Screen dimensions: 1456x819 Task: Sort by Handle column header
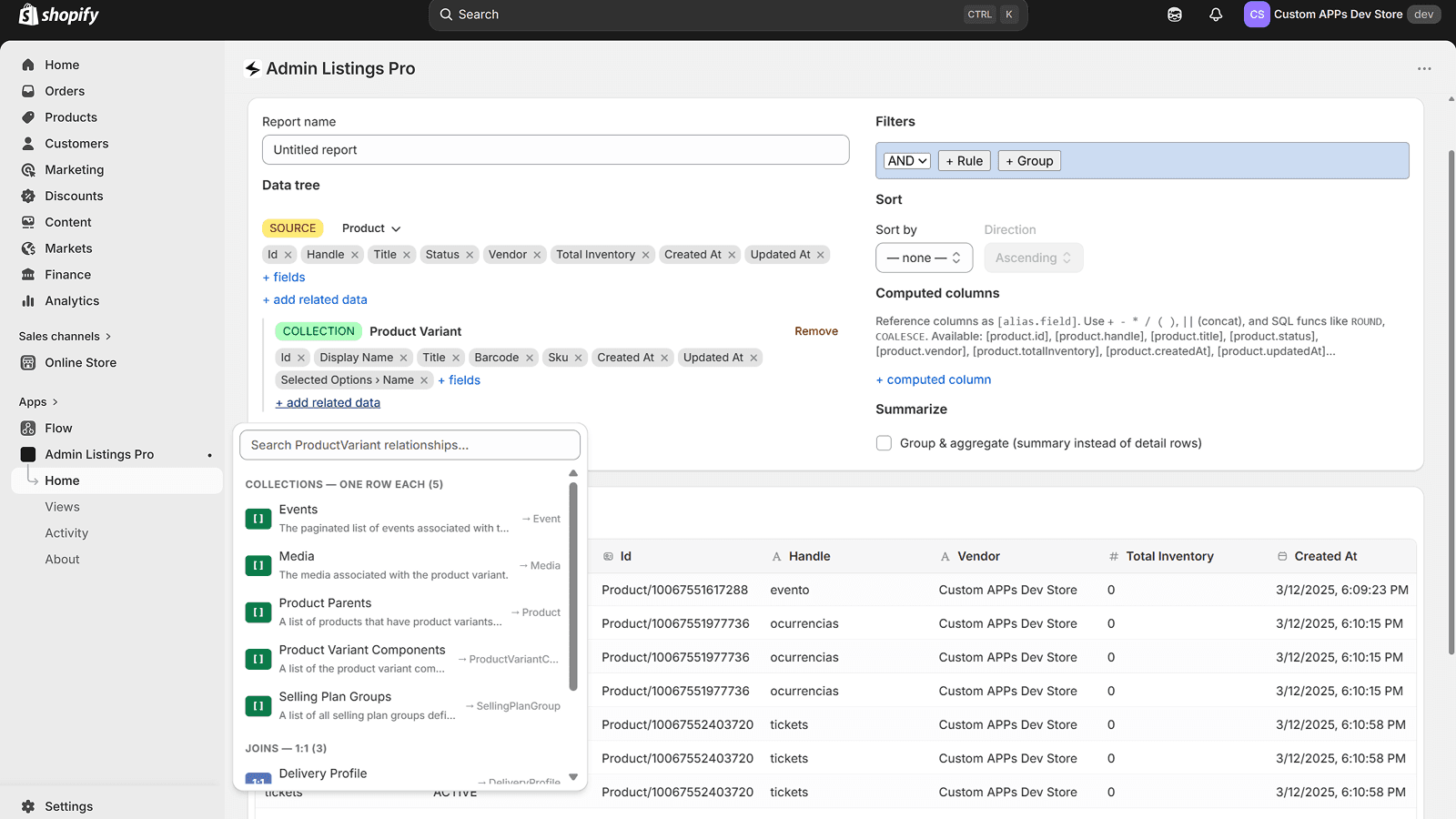coord(809,556)
